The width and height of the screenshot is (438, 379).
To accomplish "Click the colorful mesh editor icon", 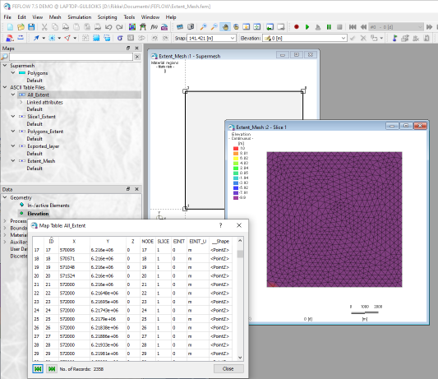I will click(x=132, y=27).
